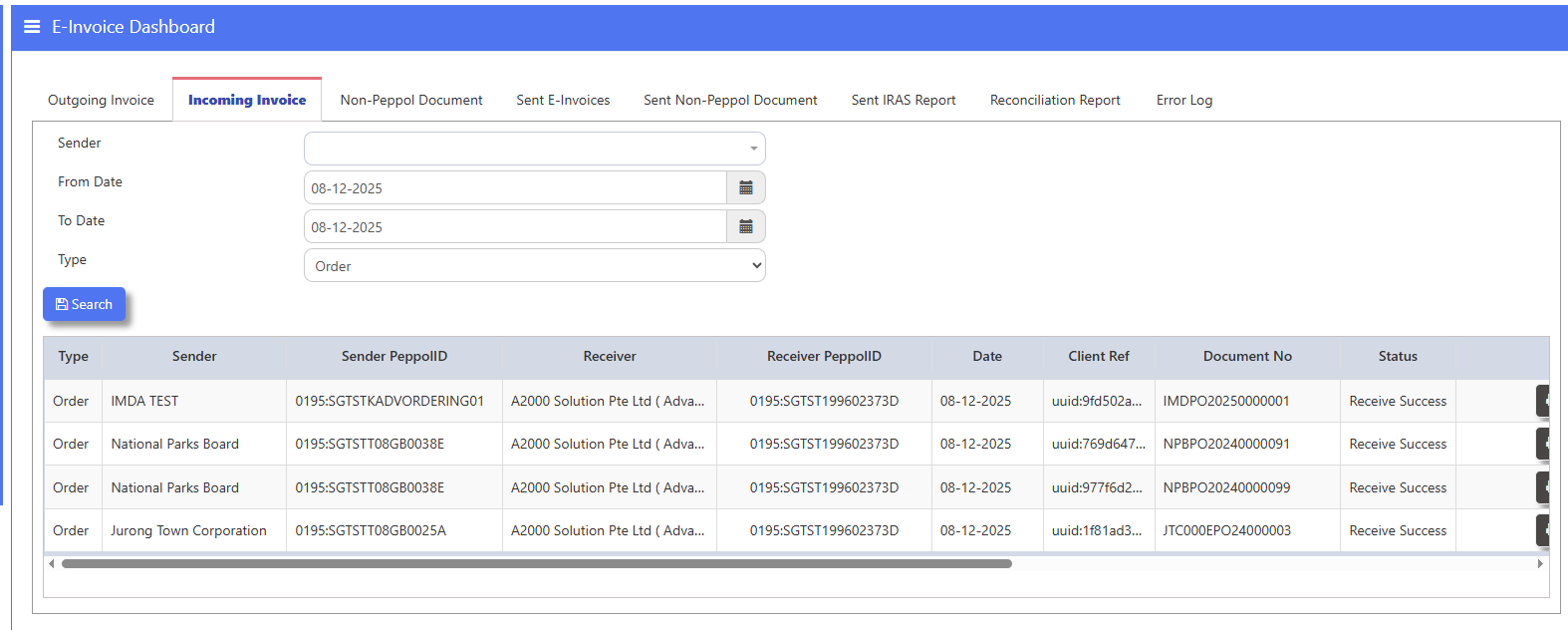Click Receive Success status for JTC000EPO24000003
Screen dimensions: 1568x630
(x=1398, y=530)
